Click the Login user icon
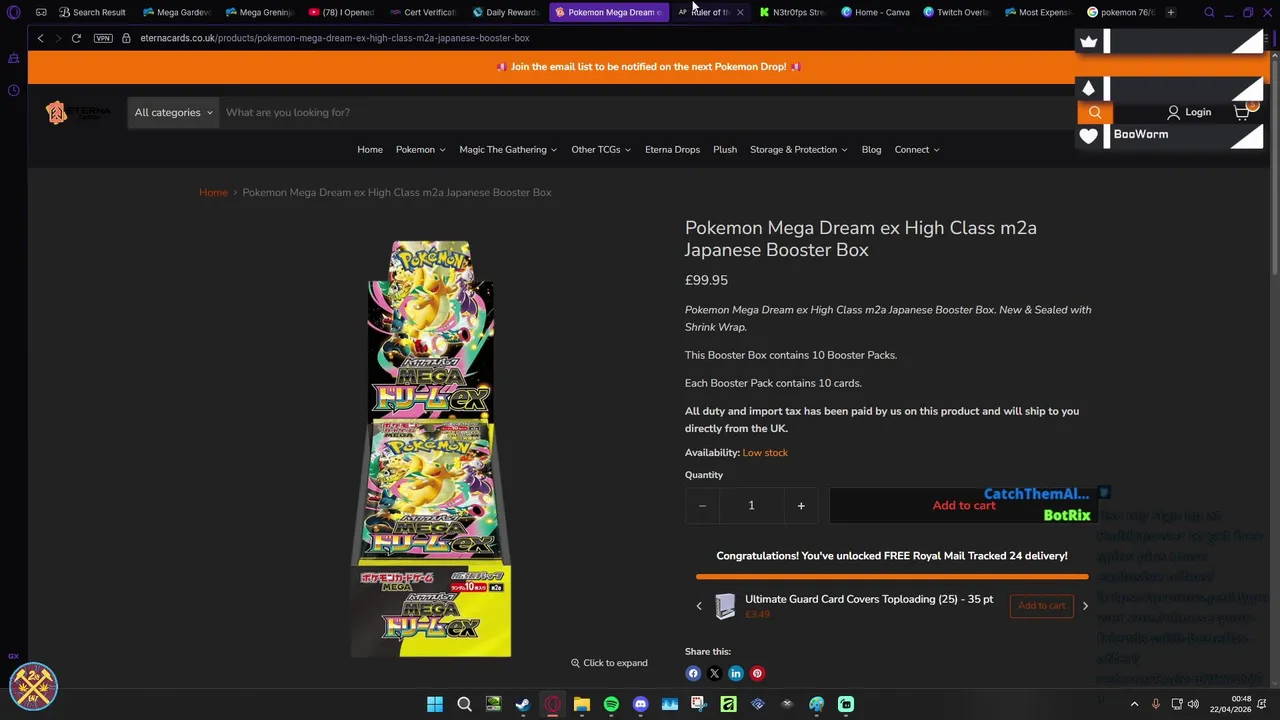 tap(1173, 112)
